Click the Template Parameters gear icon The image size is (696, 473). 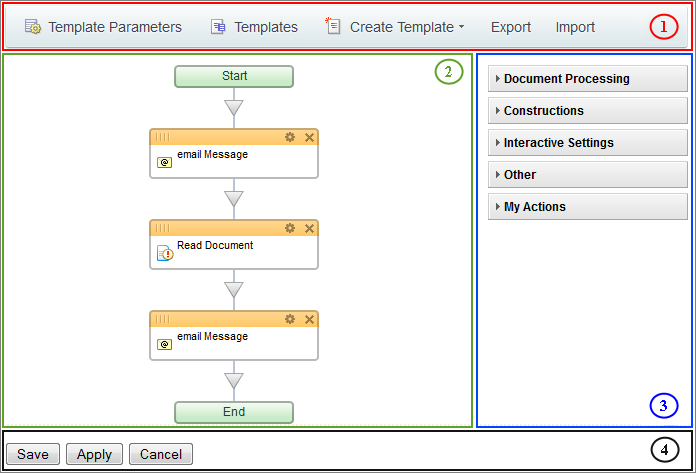32,27
